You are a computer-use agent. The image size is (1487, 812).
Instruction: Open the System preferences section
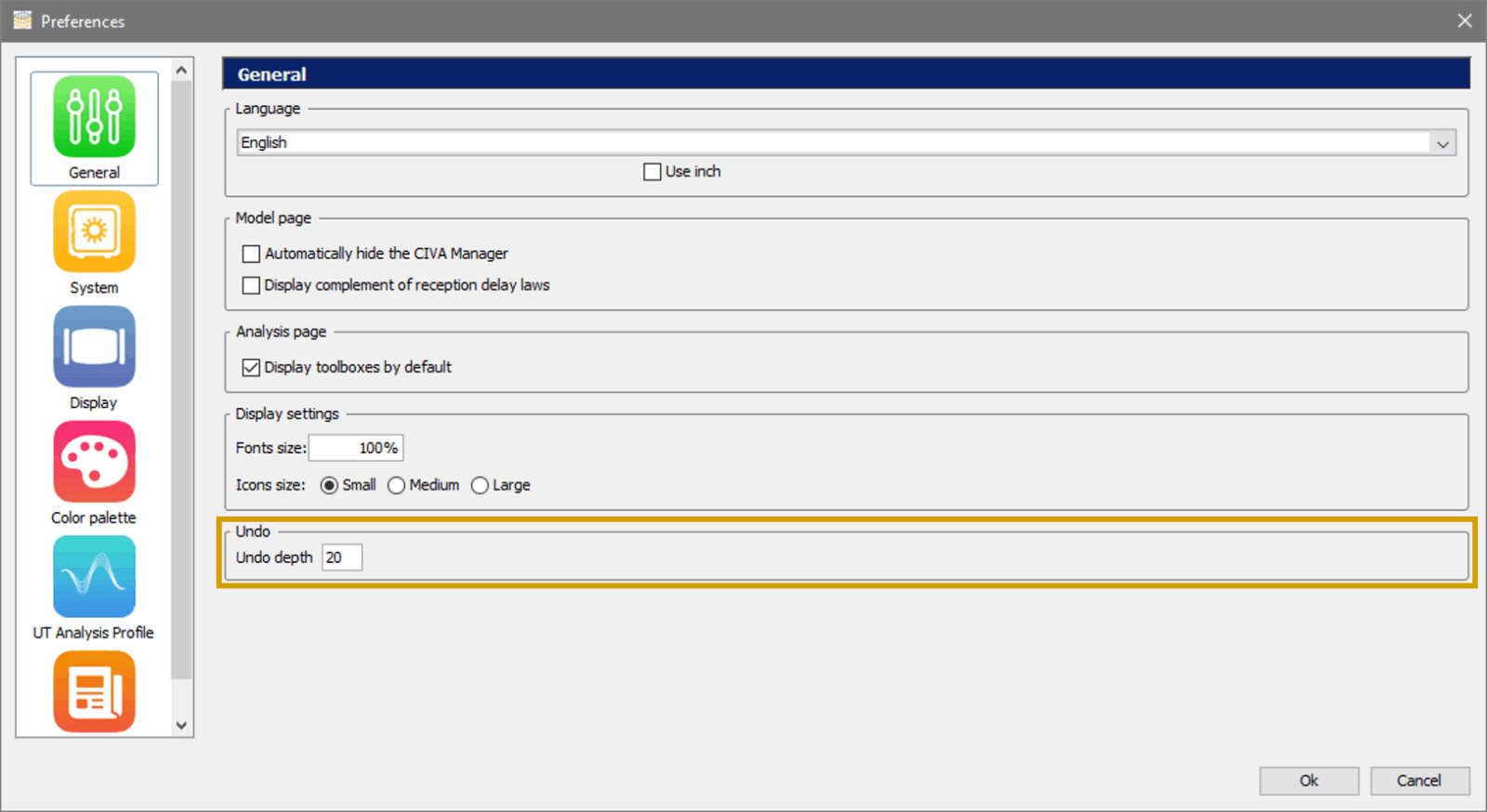pyautogui.click(x=94, y=232)
